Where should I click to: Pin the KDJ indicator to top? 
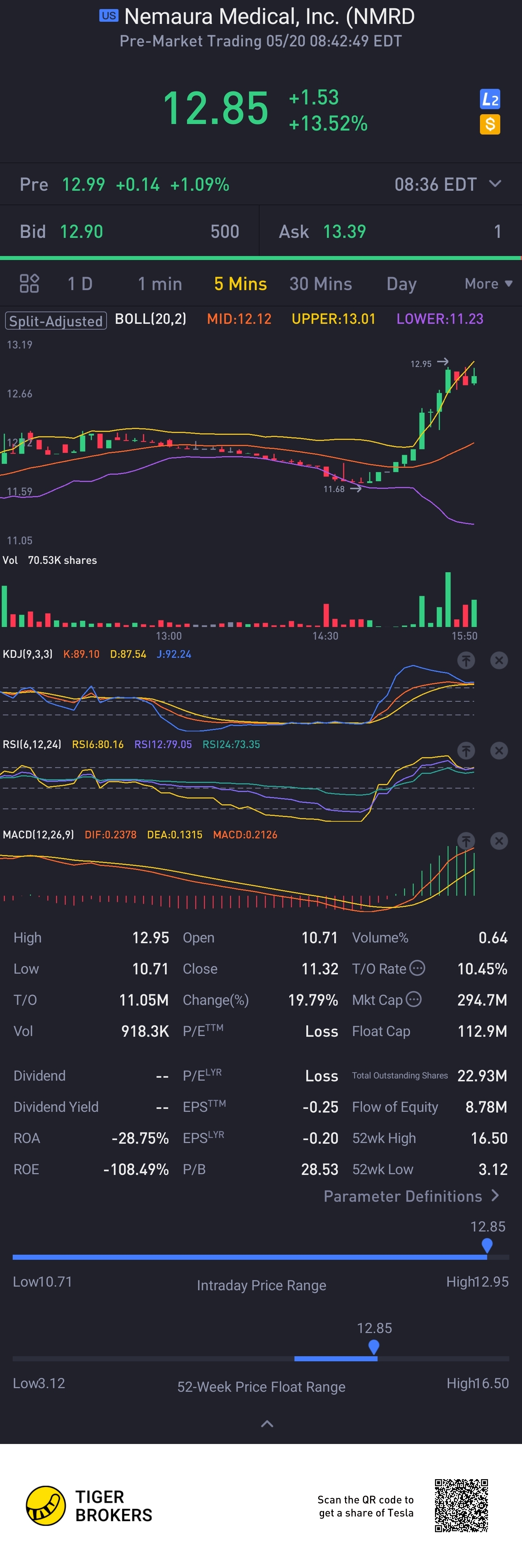466,660
